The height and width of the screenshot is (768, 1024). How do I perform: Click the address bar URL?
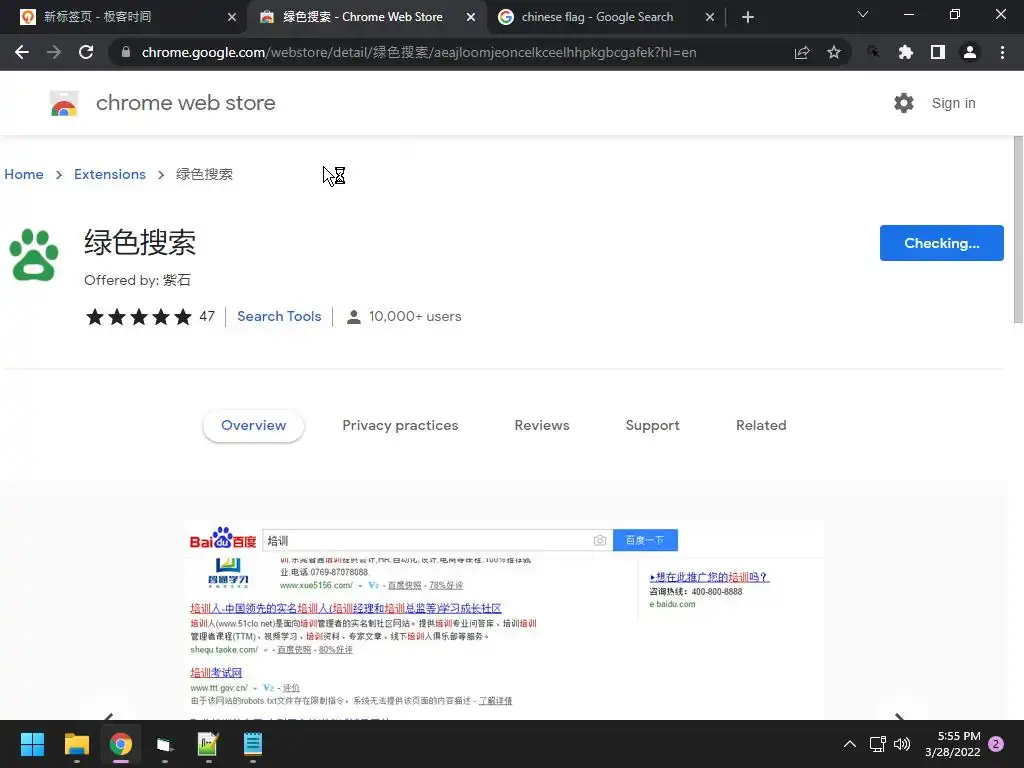tap(419, 52)
